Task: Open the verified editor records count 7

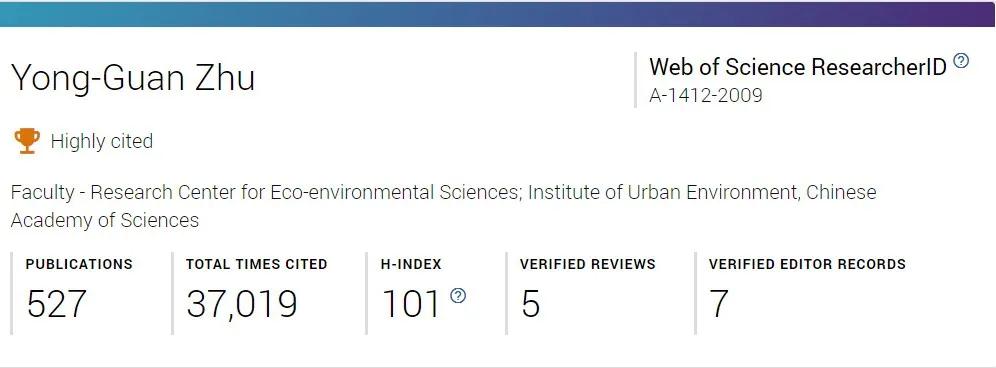Action: (719, 304)
